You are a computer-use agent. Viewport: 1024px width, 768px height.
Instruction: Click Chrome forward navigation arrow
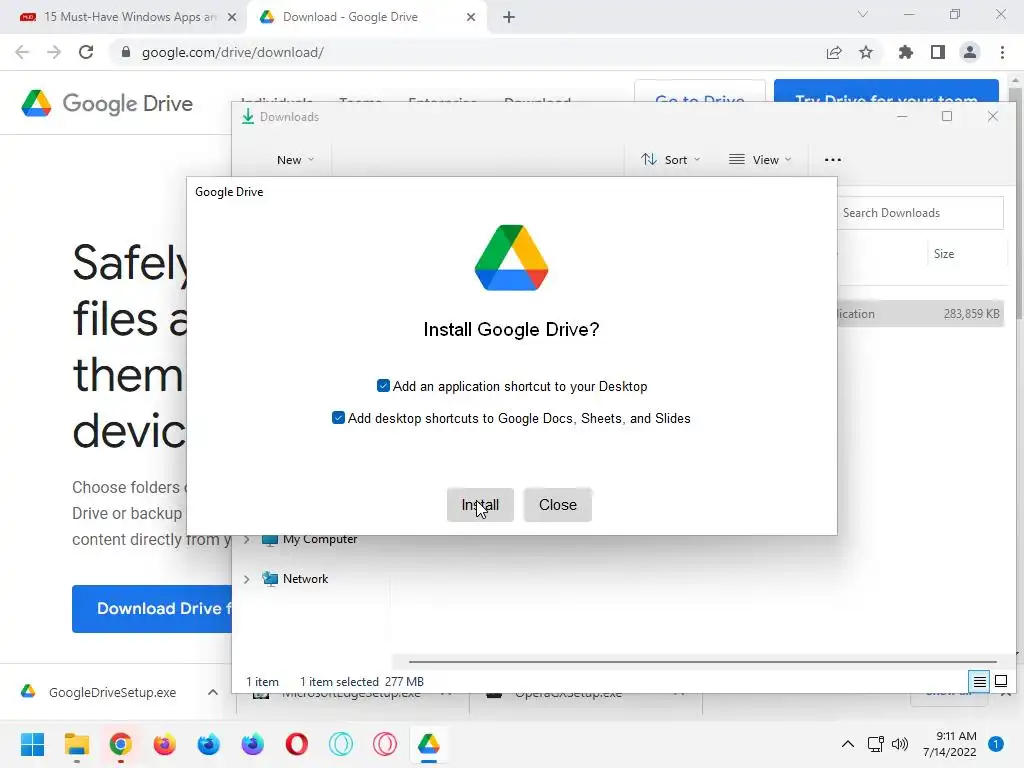[x=54, y=52]
